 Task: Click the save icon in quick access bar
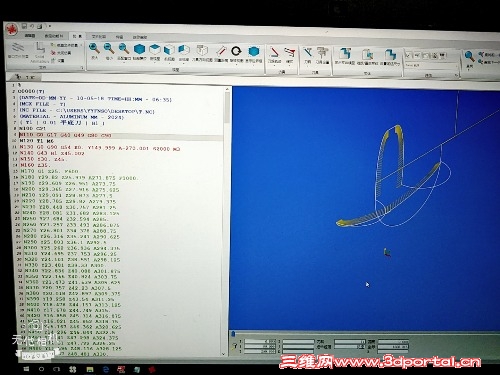point(24,26)
